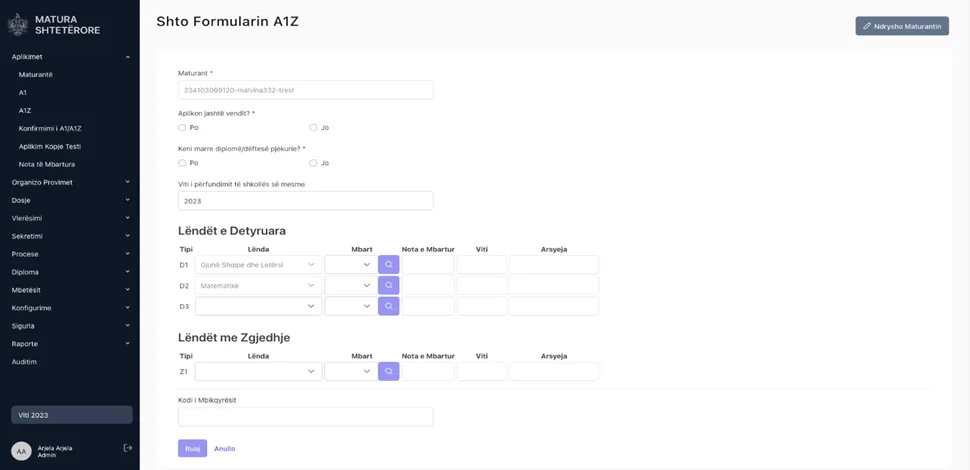Select Po for diplomë/dëftesë pjekurie
The image size is (970, 470).
point(182,163)
